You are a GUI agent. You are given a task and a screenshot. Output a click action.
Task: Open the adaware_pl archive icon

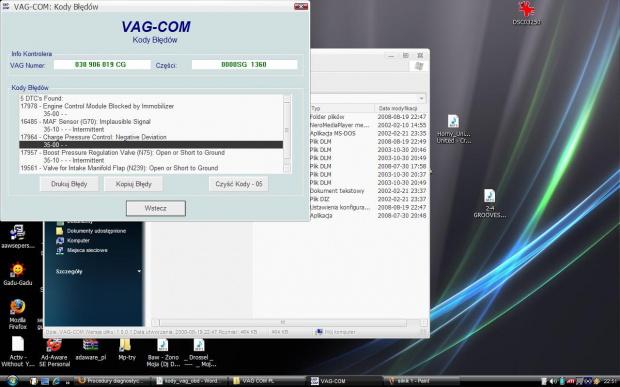91,350
